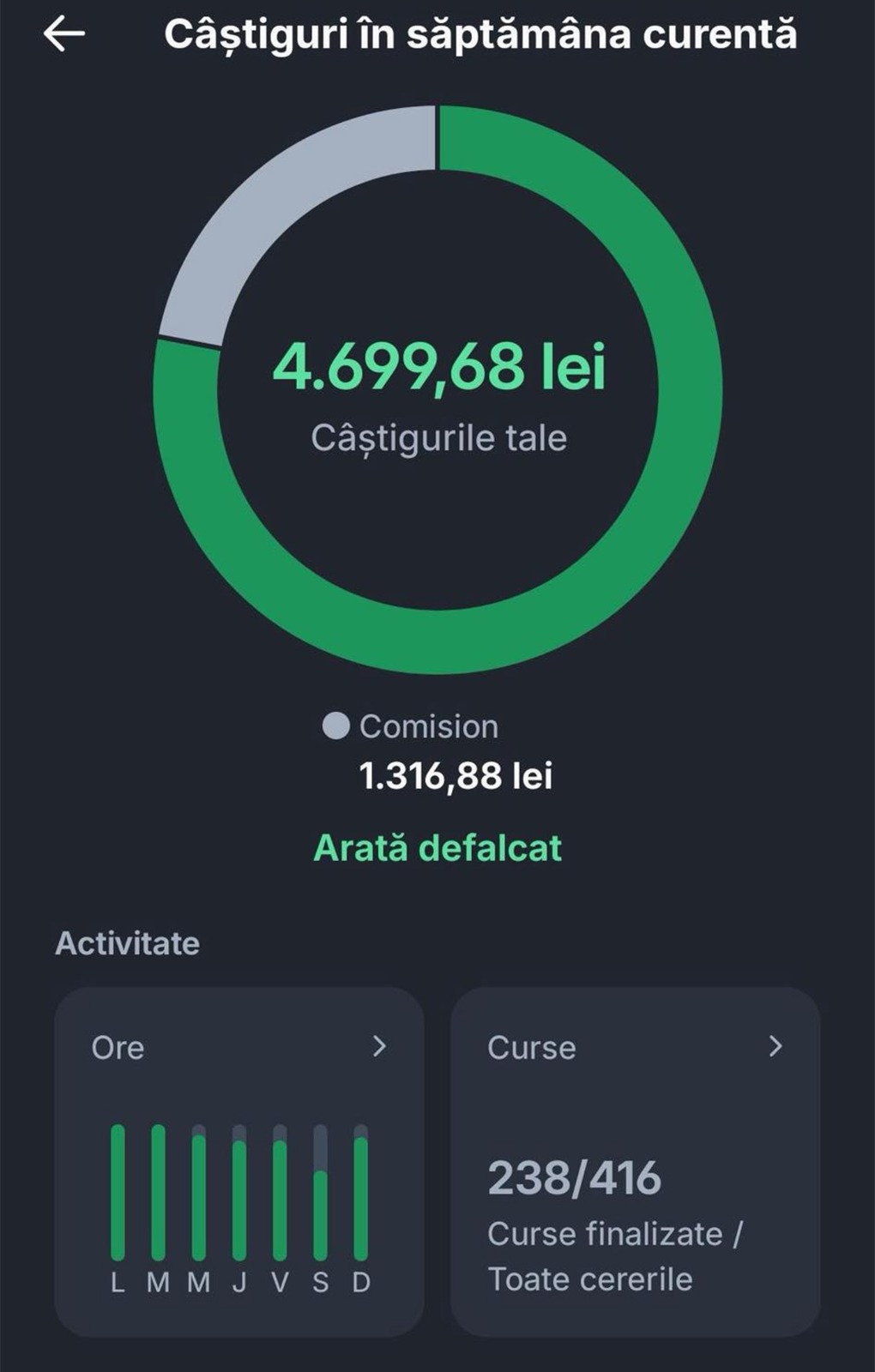Click the Arată defalcat link

pos(437,848)
